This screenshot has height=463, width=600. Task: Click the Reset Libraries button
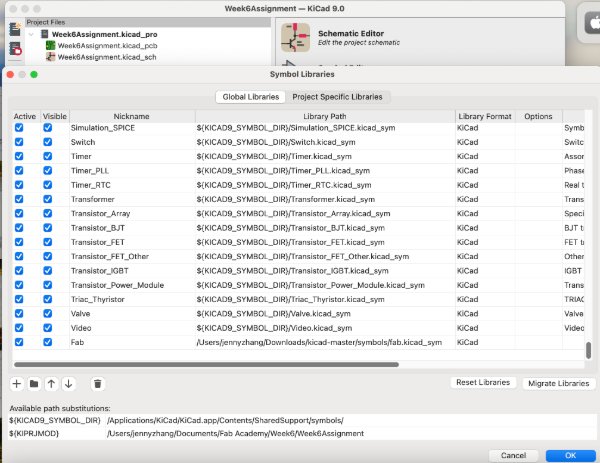[x=483, y=382]
